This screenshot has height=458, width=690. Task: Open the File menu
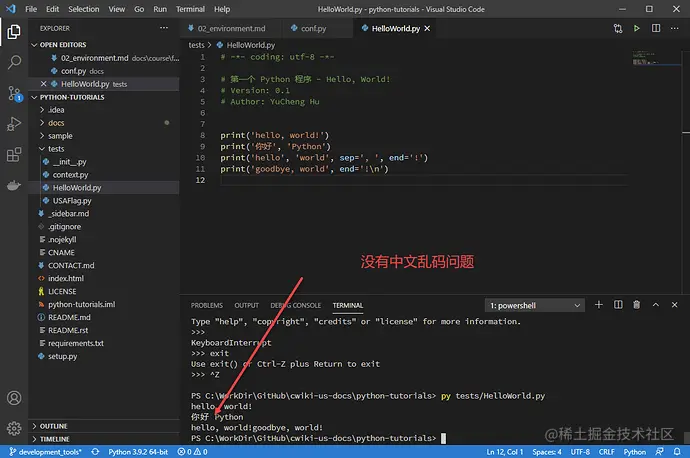pyautogui.click(x=31, y=9)
